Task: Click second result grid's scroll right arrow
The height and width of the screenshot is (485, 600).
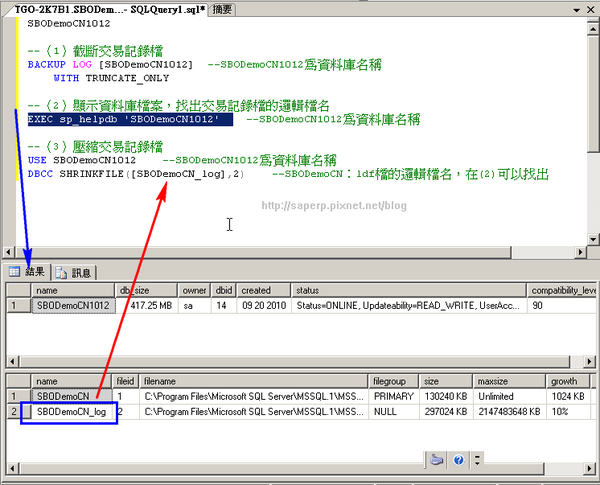Action: point(590,468)
